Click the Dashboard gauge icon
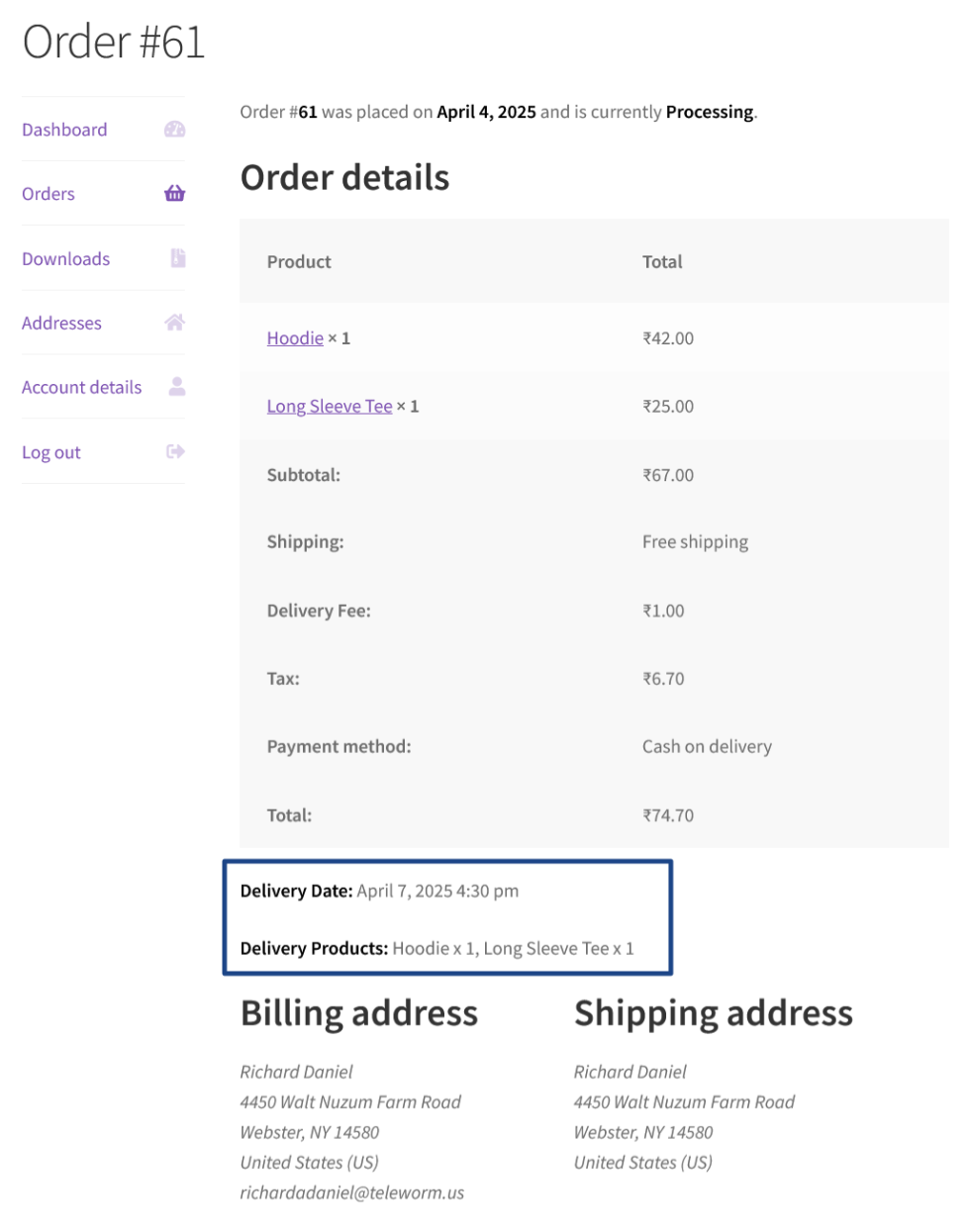The width and height of the screenshot is (970, 1232). (x=175, y=130)
